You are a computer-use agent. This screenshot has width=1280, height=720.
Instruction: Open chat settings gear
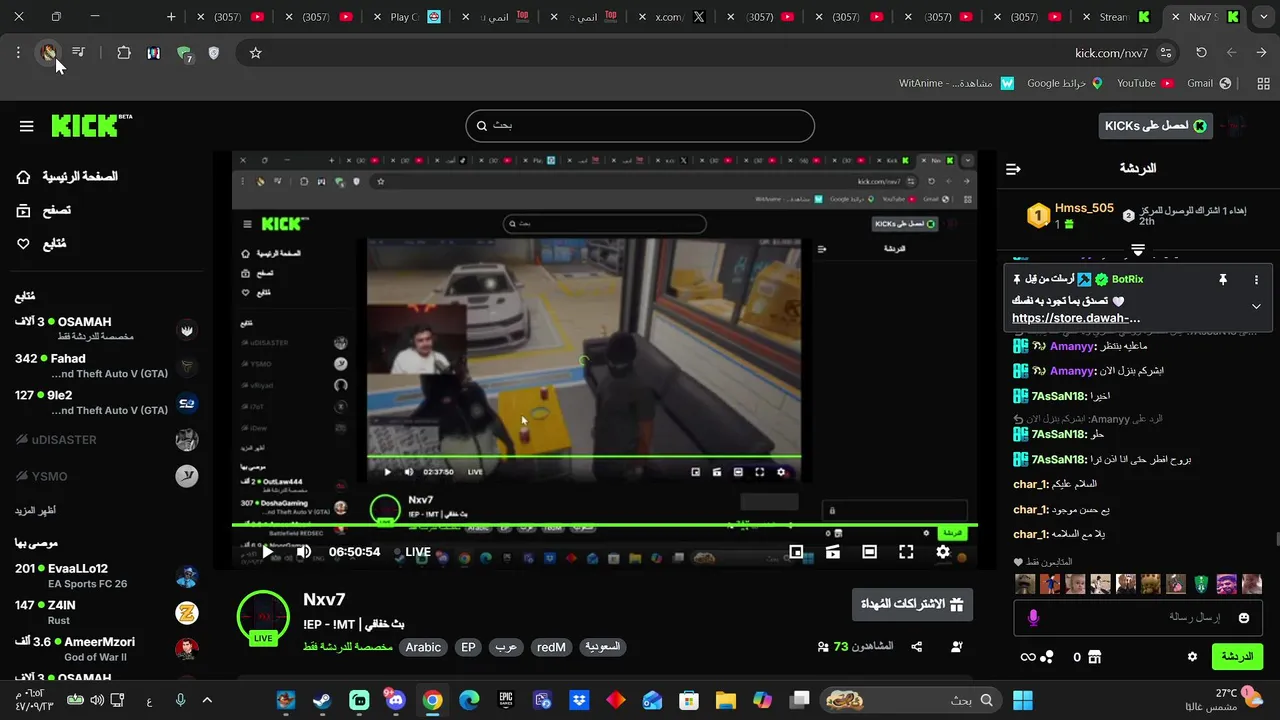pos(1192,657)
